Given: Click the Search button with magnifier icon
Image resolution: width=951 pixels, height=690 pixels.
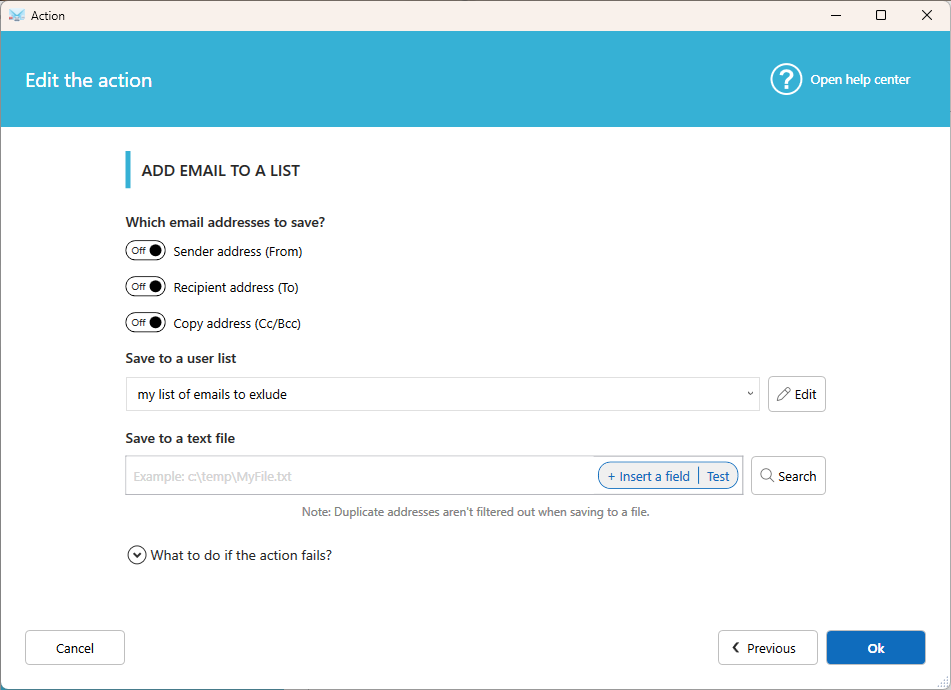Looking at the screenshot, I should (x=788, y=476).
